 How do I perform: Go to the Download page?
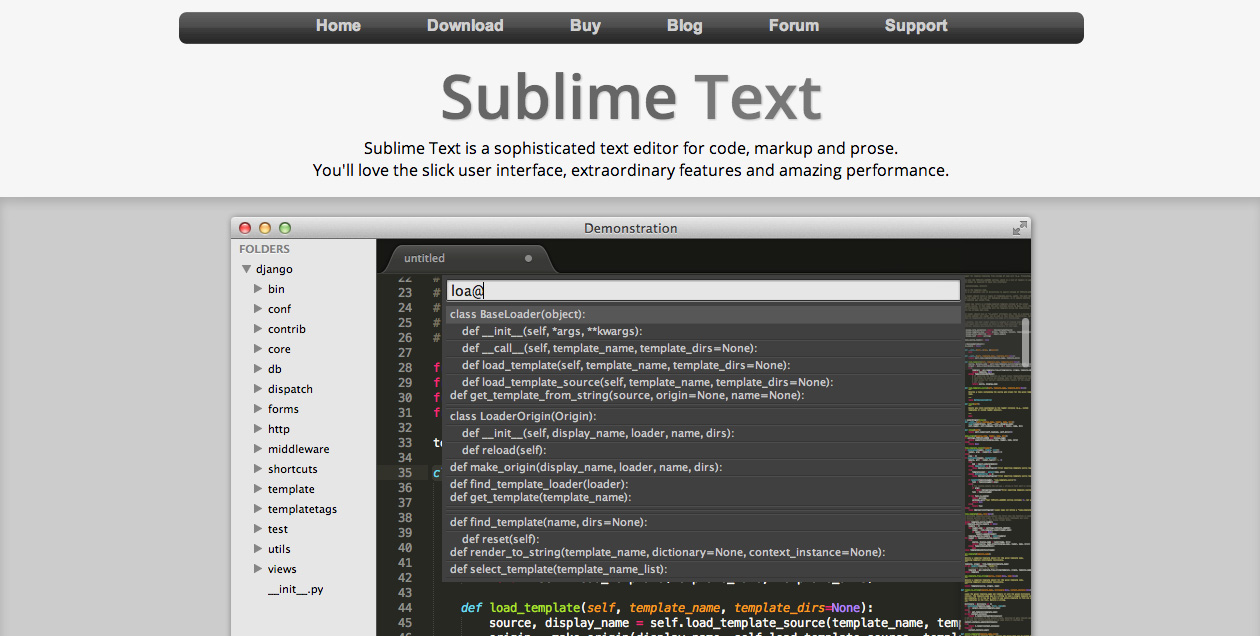(465, 26)
